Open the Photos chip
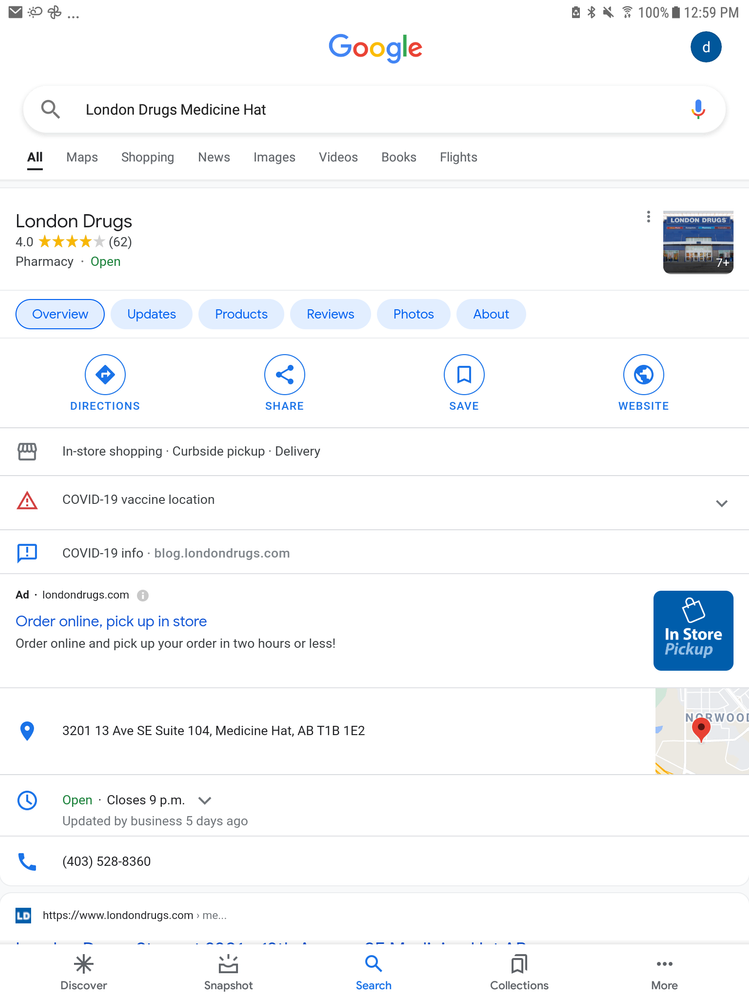Image resolution: width=749 pixels, height=999 pixels. coord(413,314)
